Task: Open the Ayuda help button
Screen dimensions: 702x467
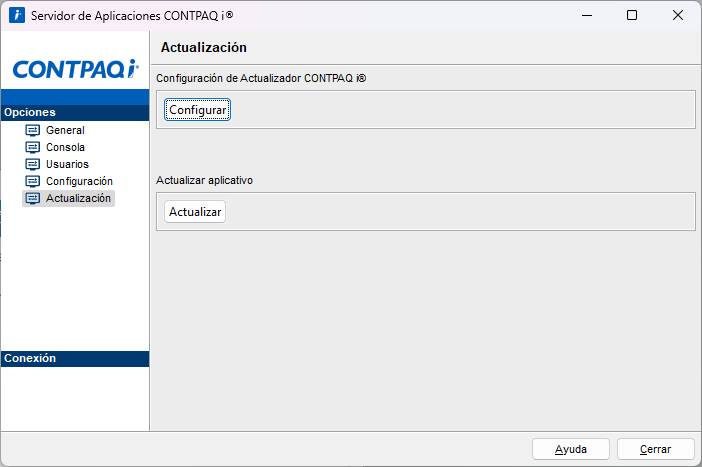Action: pos(571,449)
